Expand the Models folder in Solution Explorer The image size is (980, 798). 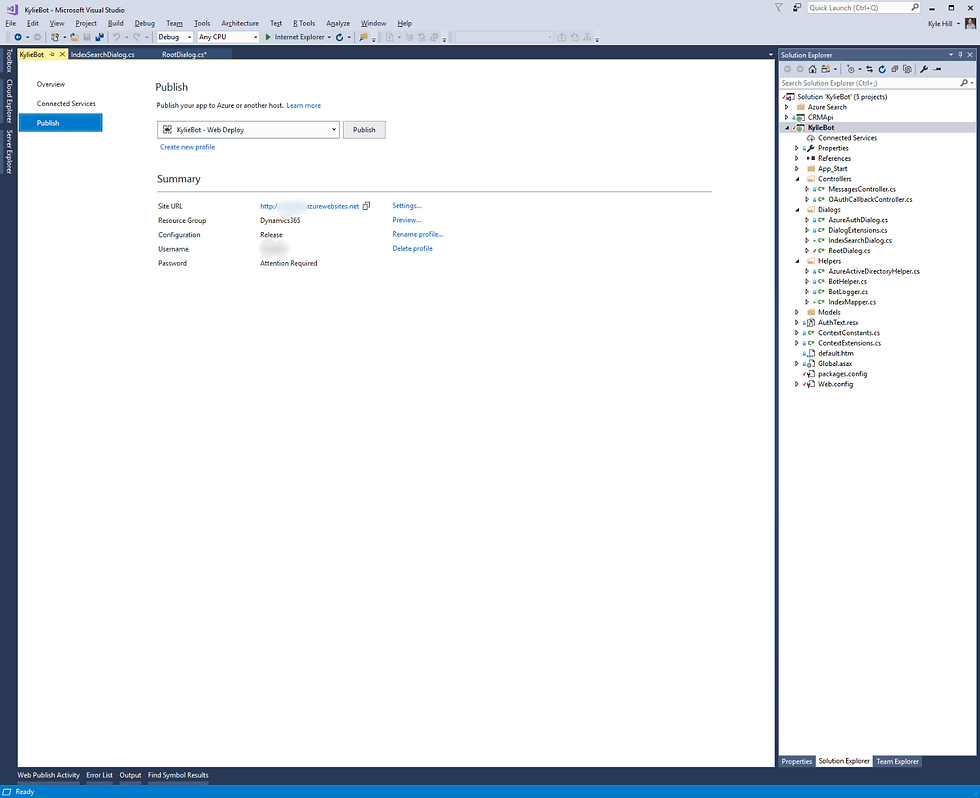(x=797, y=312)
